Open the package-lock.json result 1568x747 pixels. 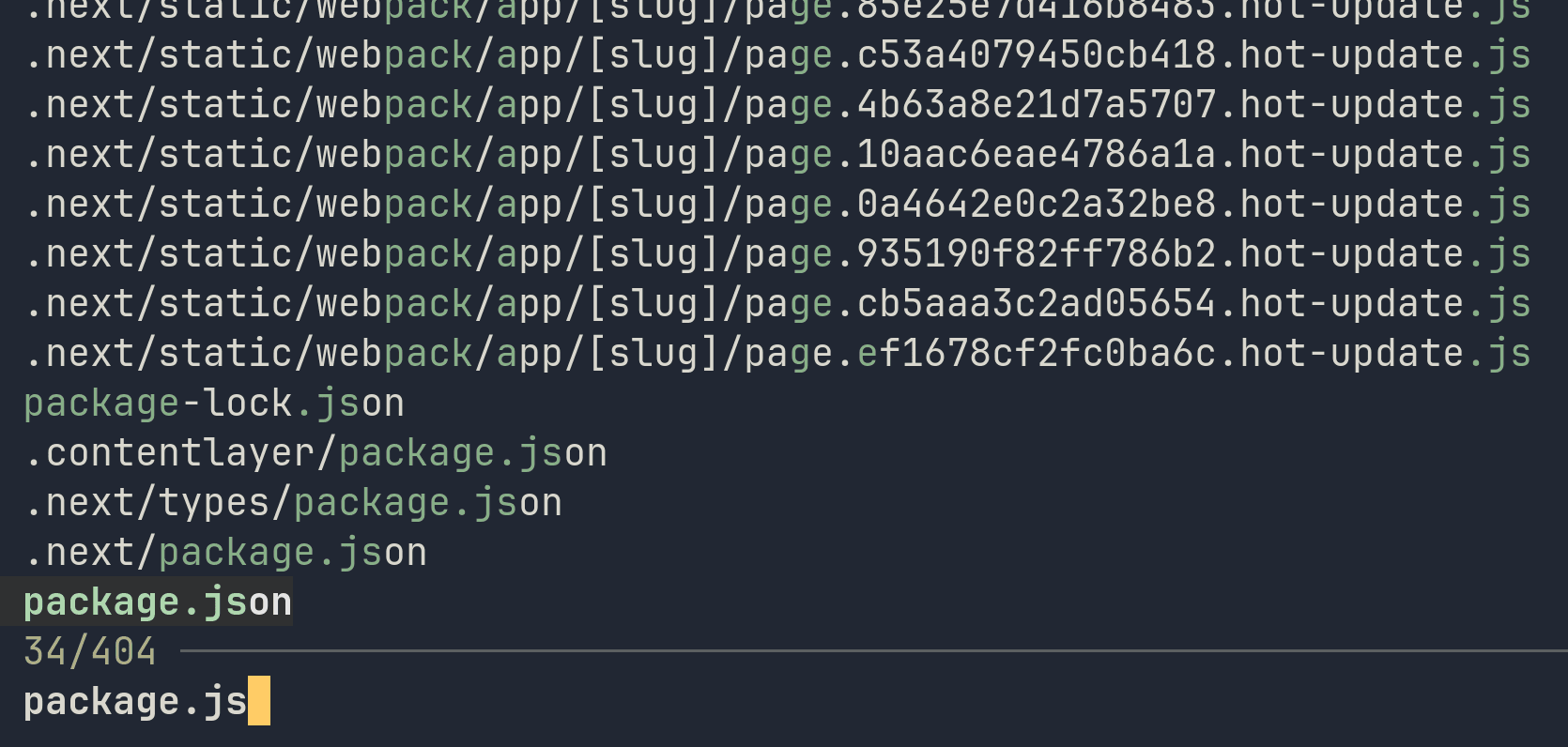point(214,404)
